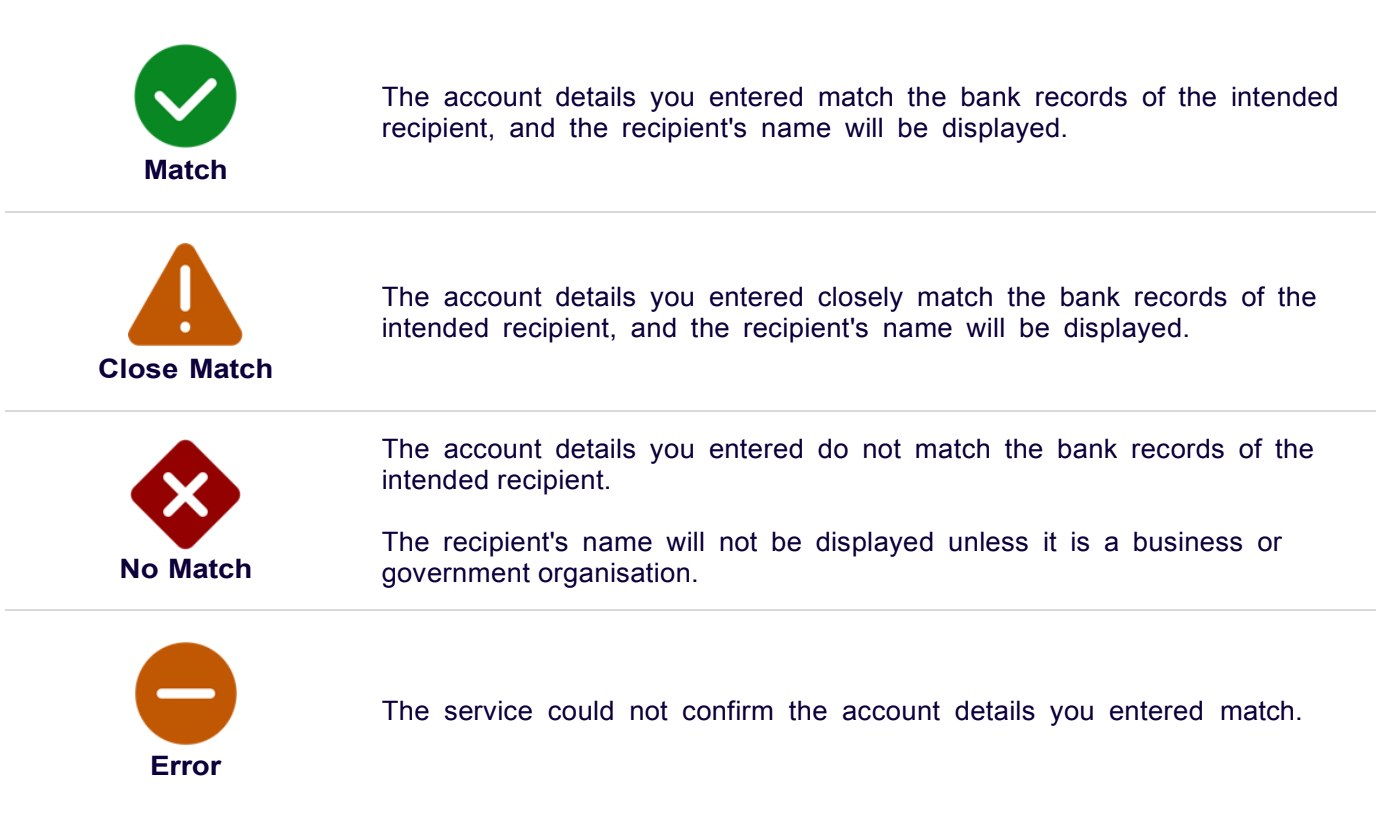Click the Error description about service confirmation
The height and width of the screenshot is (838, 1382).
[841, 712]
